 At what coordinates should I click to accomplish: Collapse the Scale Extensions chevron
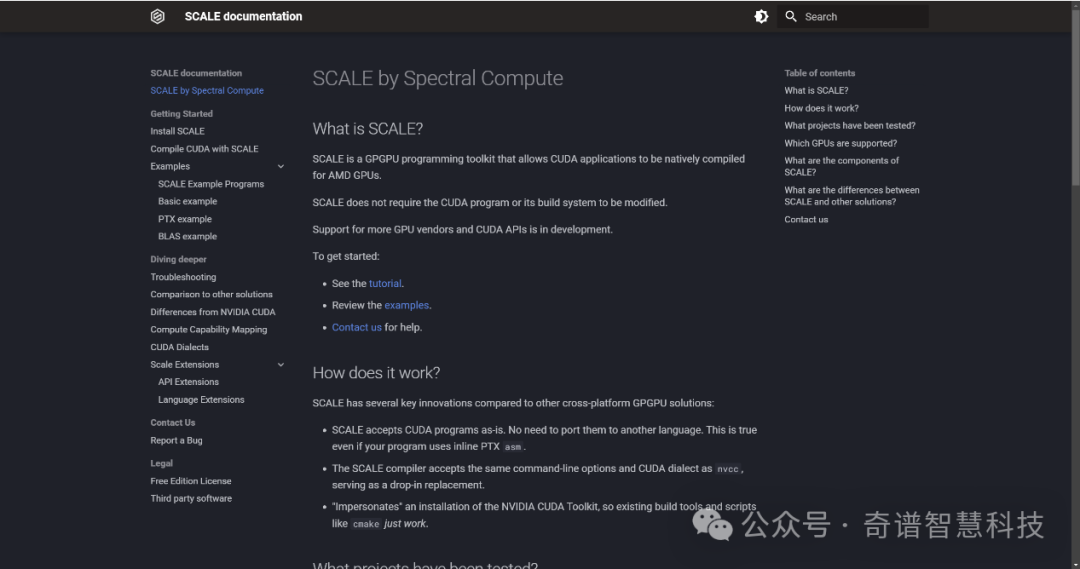click(x=281, y=365)
